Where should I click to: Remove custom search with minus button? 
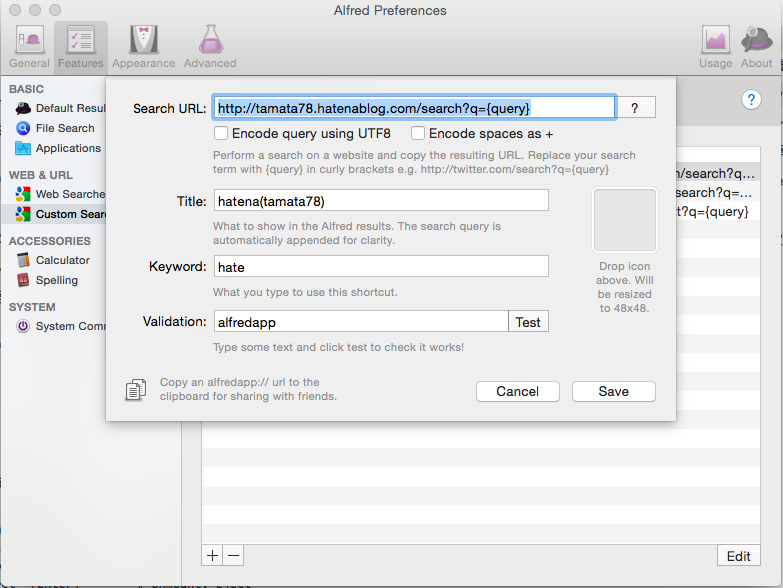[233, 555]
